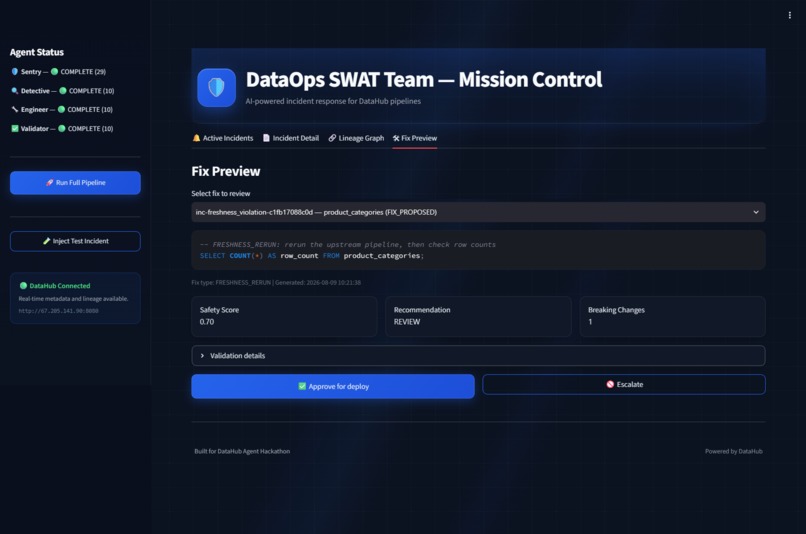Select the Fix Preview tab

coord(415,138)
